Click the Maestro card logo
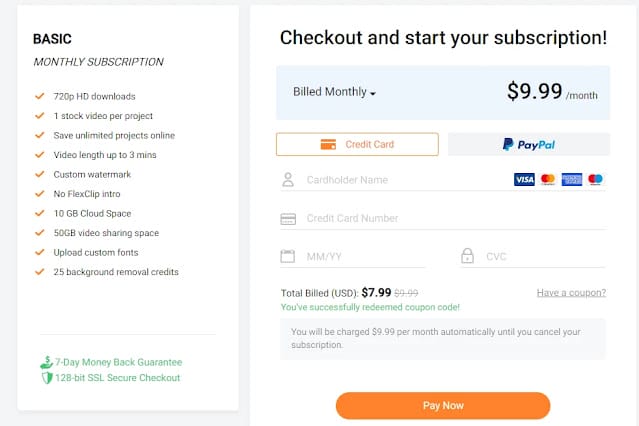 coord(596,180)
